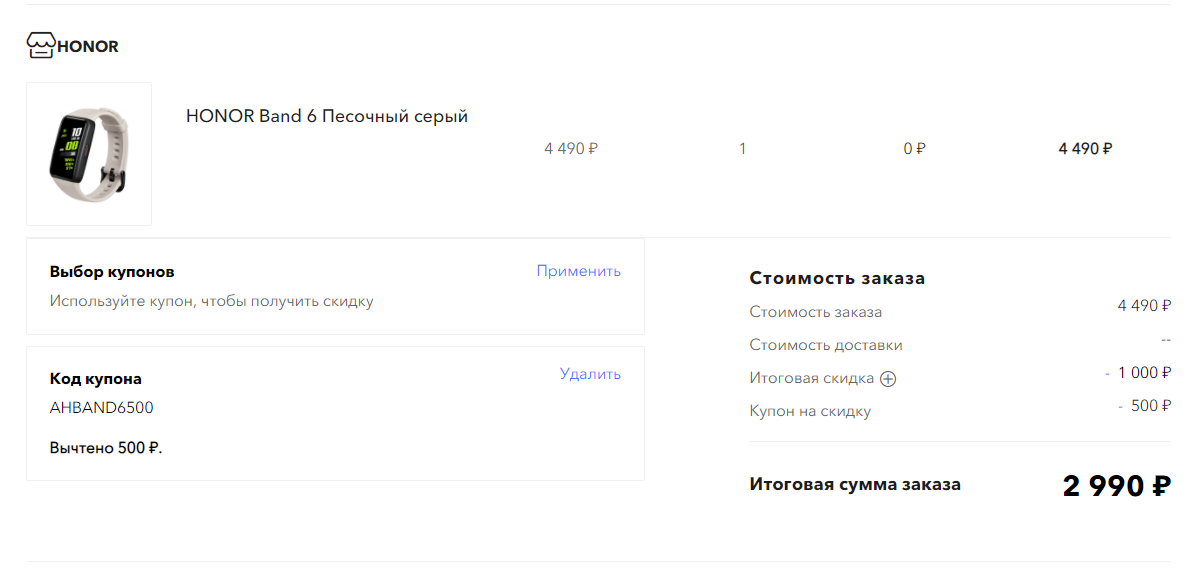Click the Вычтено 500 ₽ text
The height and width of the screenshot is (579, 1202).
click(106, 448)
